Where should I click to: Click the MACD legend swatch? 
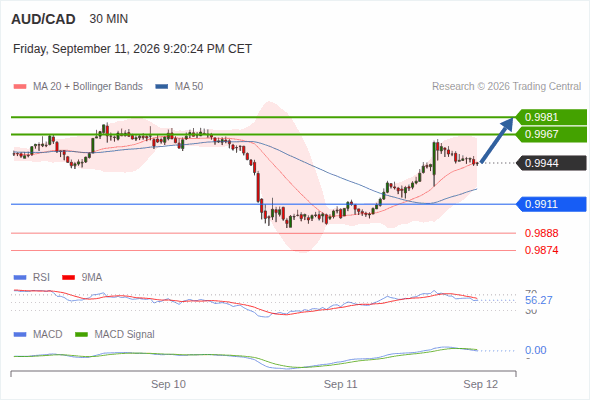pyautogui.click(x=20, y=335)
